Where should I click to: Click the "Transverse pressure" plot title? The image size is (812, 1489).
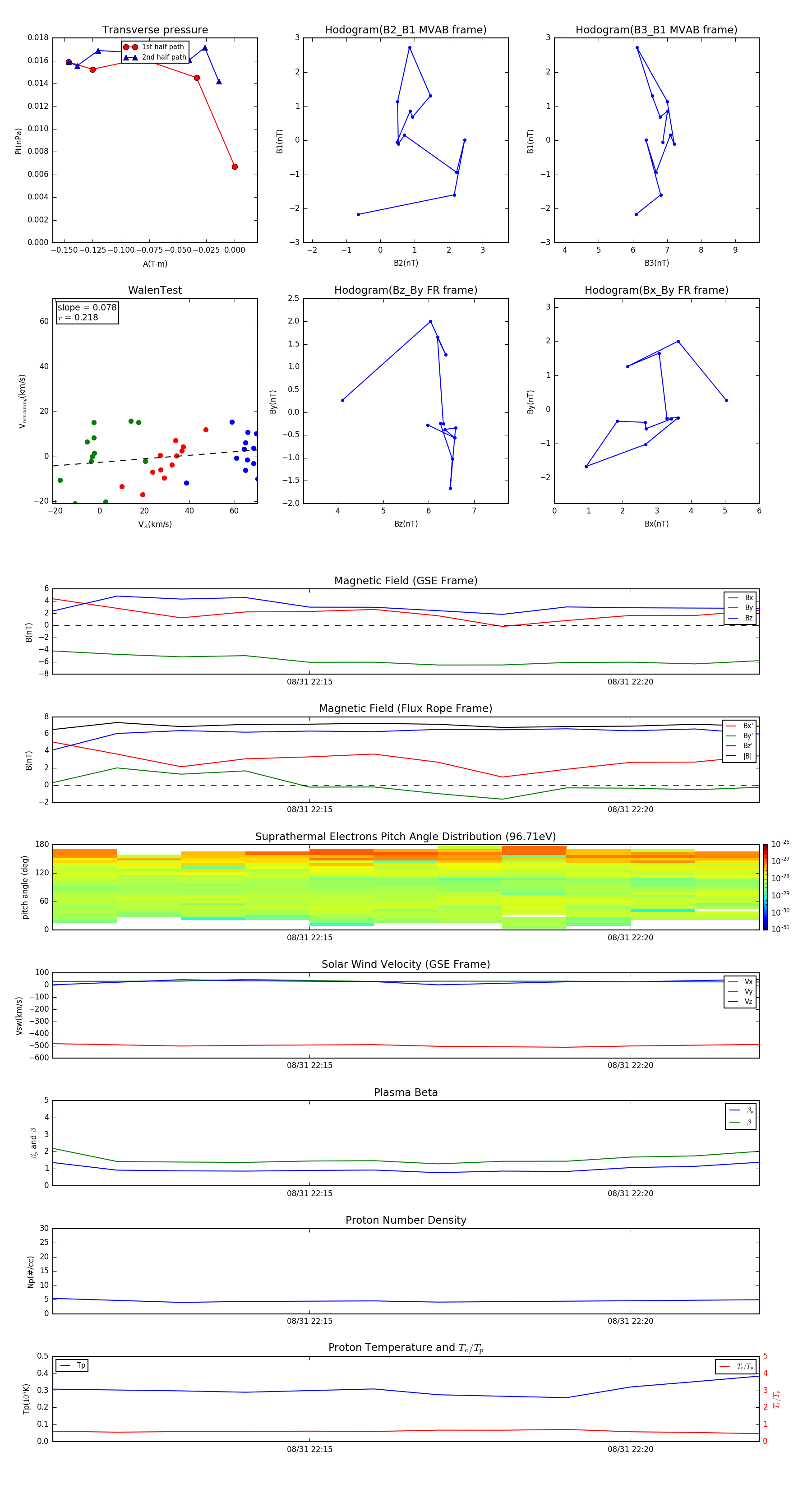pyautogui.click(x=155, y=30)
